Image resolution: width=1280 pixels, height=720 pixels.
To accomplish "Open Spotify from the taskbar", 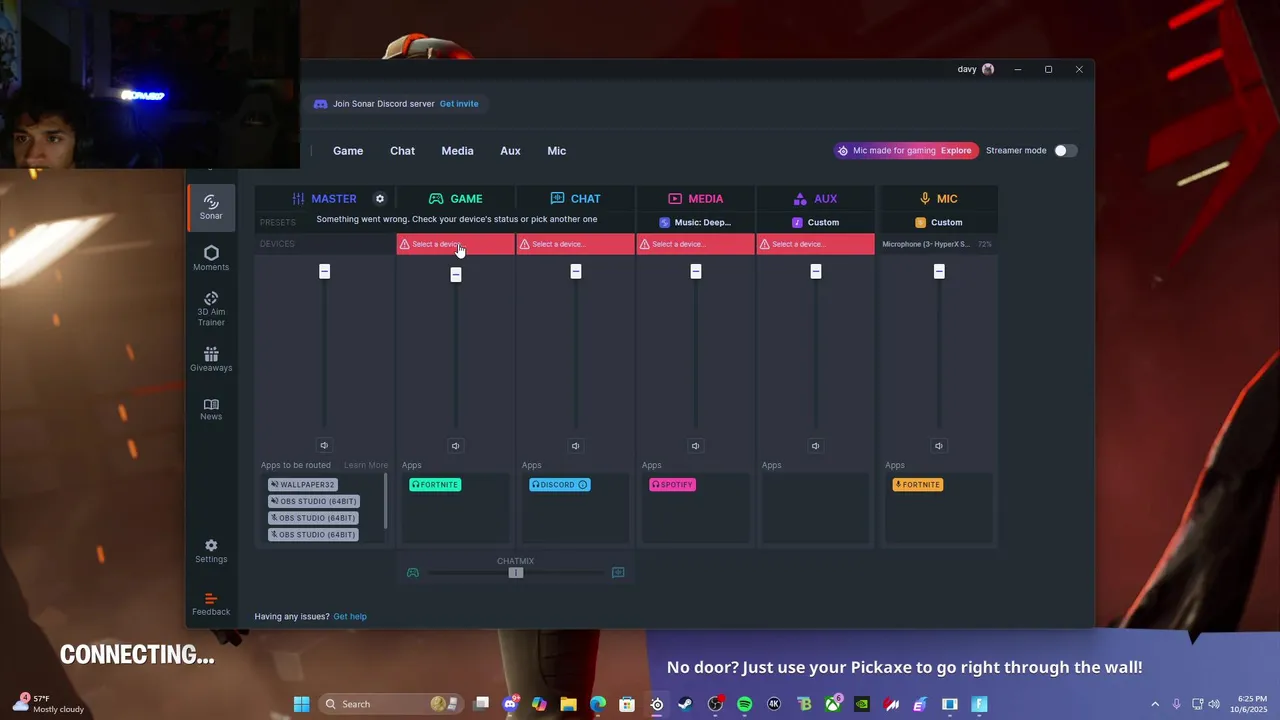I will pyautogui.click(x=744, y=704).
